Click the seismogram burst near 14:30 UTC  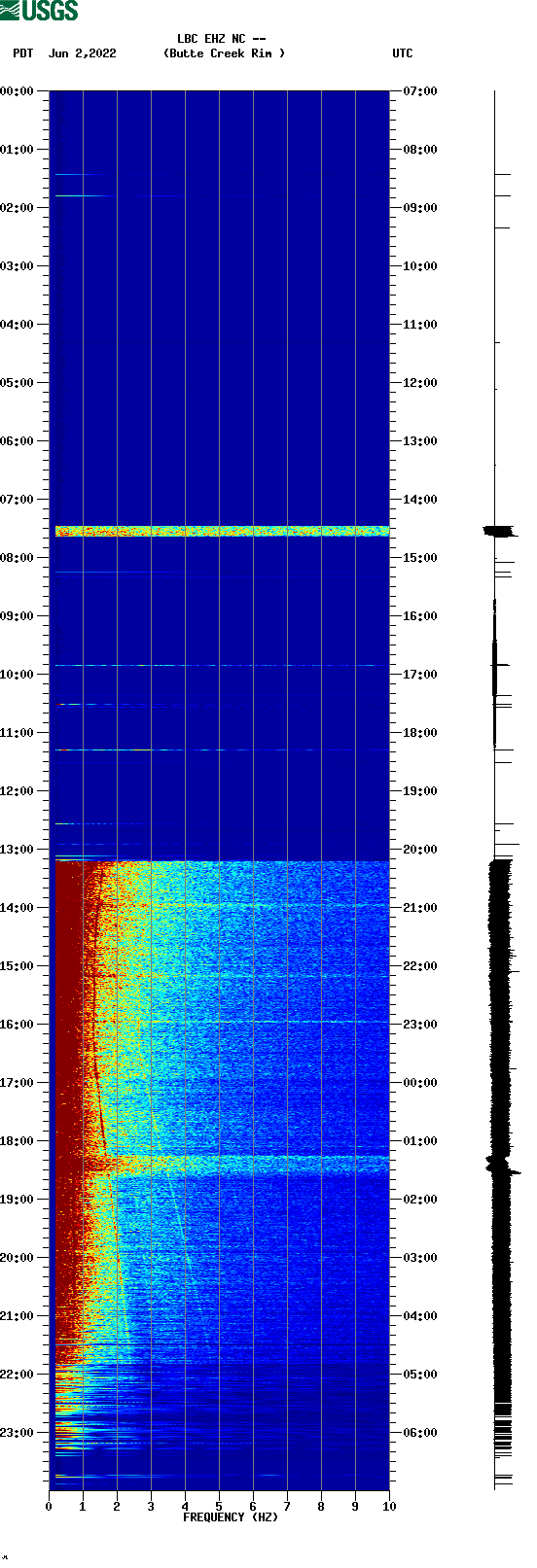(500, 531)
